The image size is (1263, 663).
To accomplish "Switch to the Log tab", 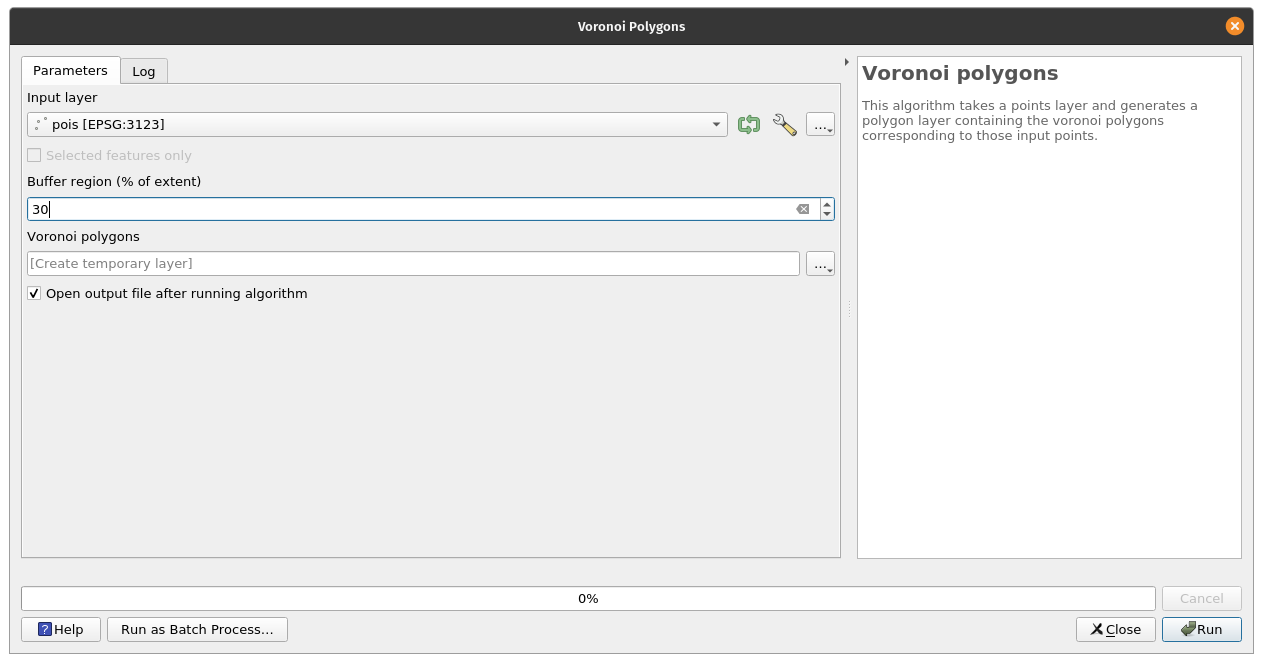I will [144, 71].
